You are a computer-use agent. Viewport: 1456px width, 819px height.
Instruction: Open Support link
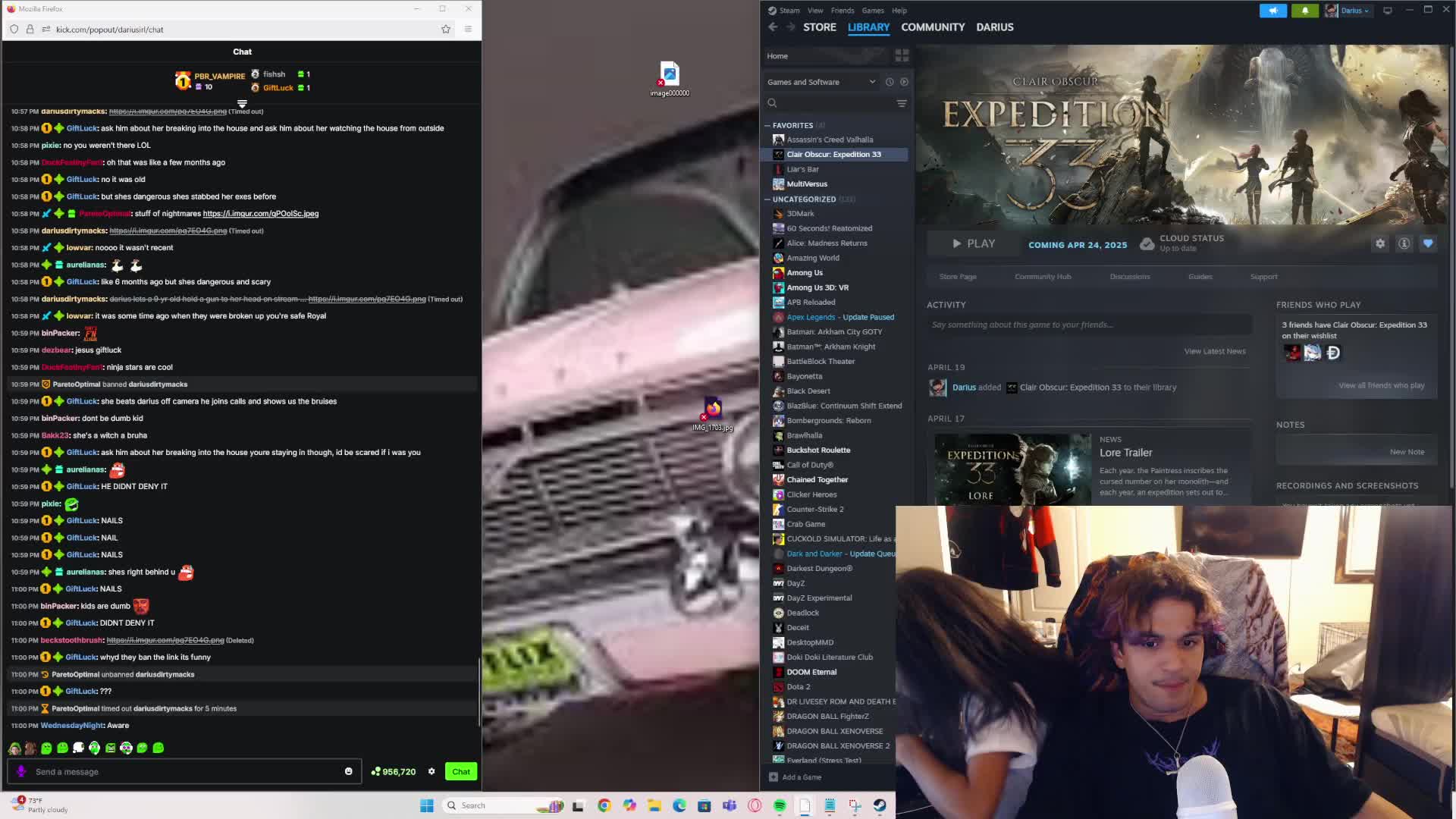[1263, 277]
